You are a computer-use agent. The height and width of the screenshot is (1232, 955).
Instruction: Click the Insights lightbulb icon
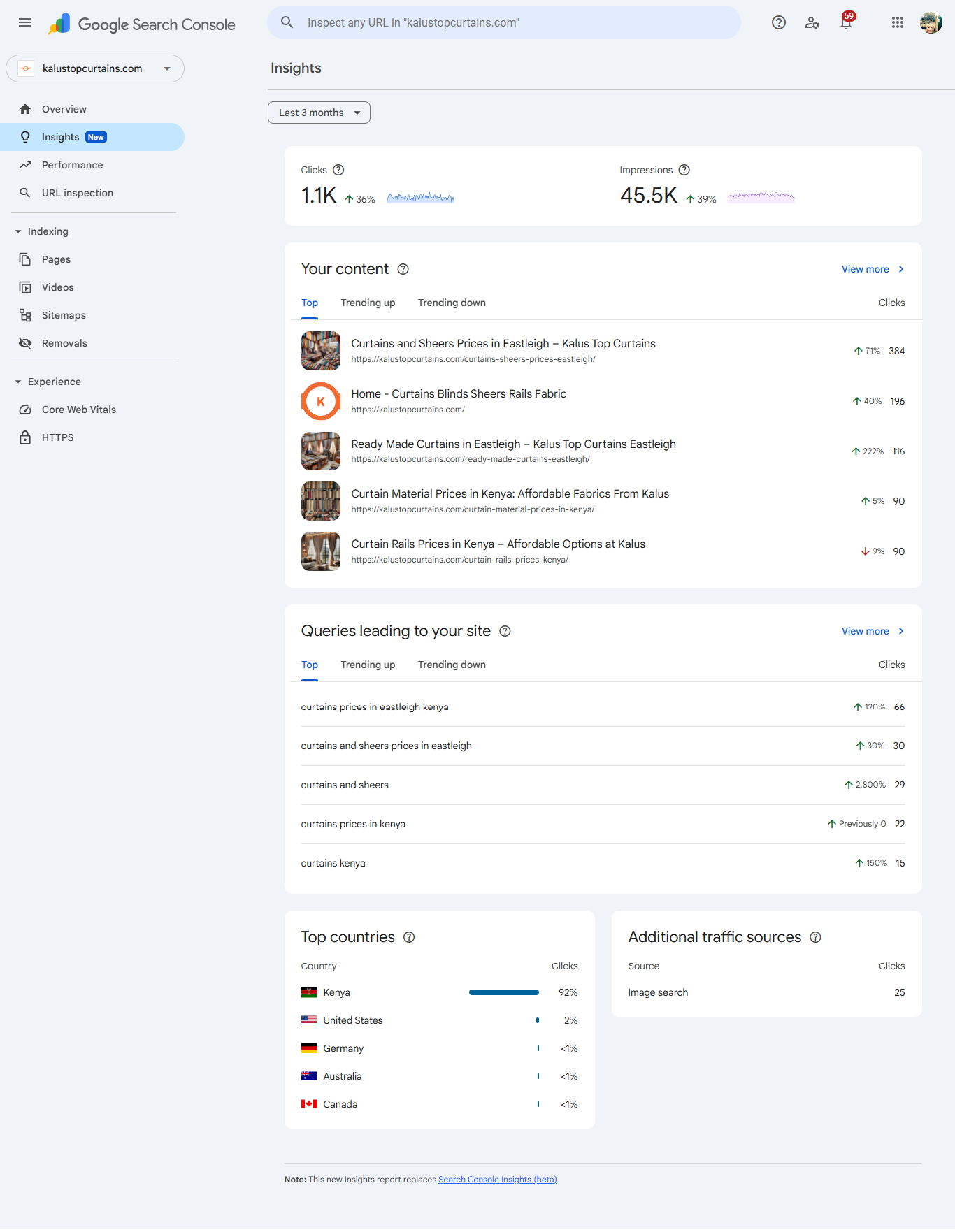coord(25,137)
